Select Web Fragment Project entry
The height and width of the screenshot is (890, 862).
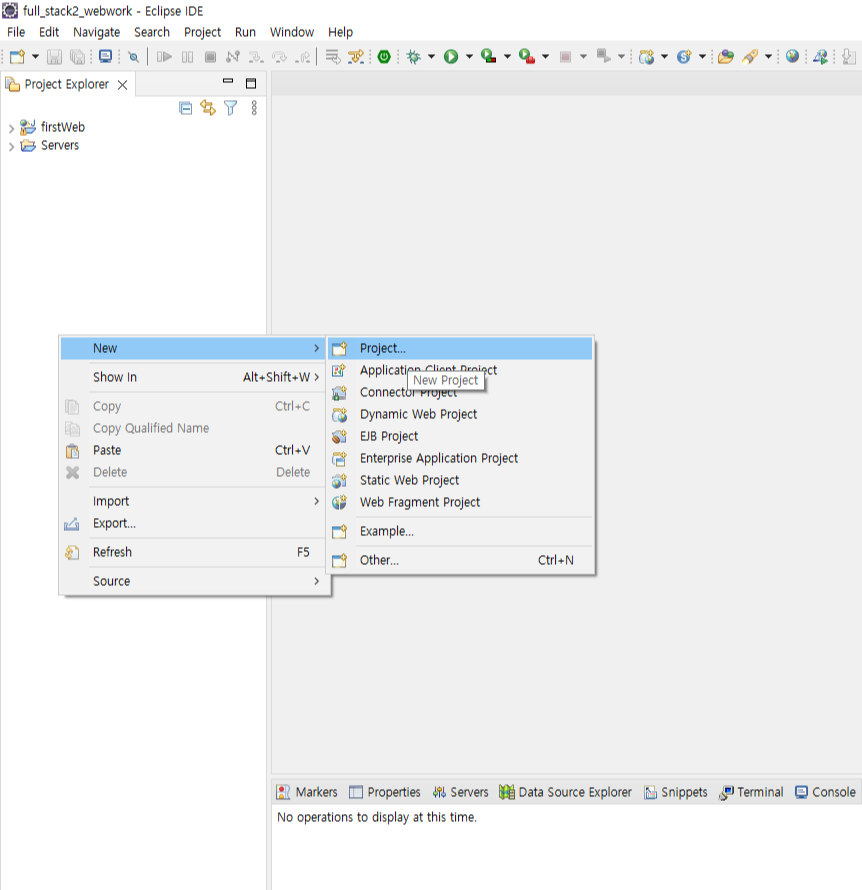(460, 502)
